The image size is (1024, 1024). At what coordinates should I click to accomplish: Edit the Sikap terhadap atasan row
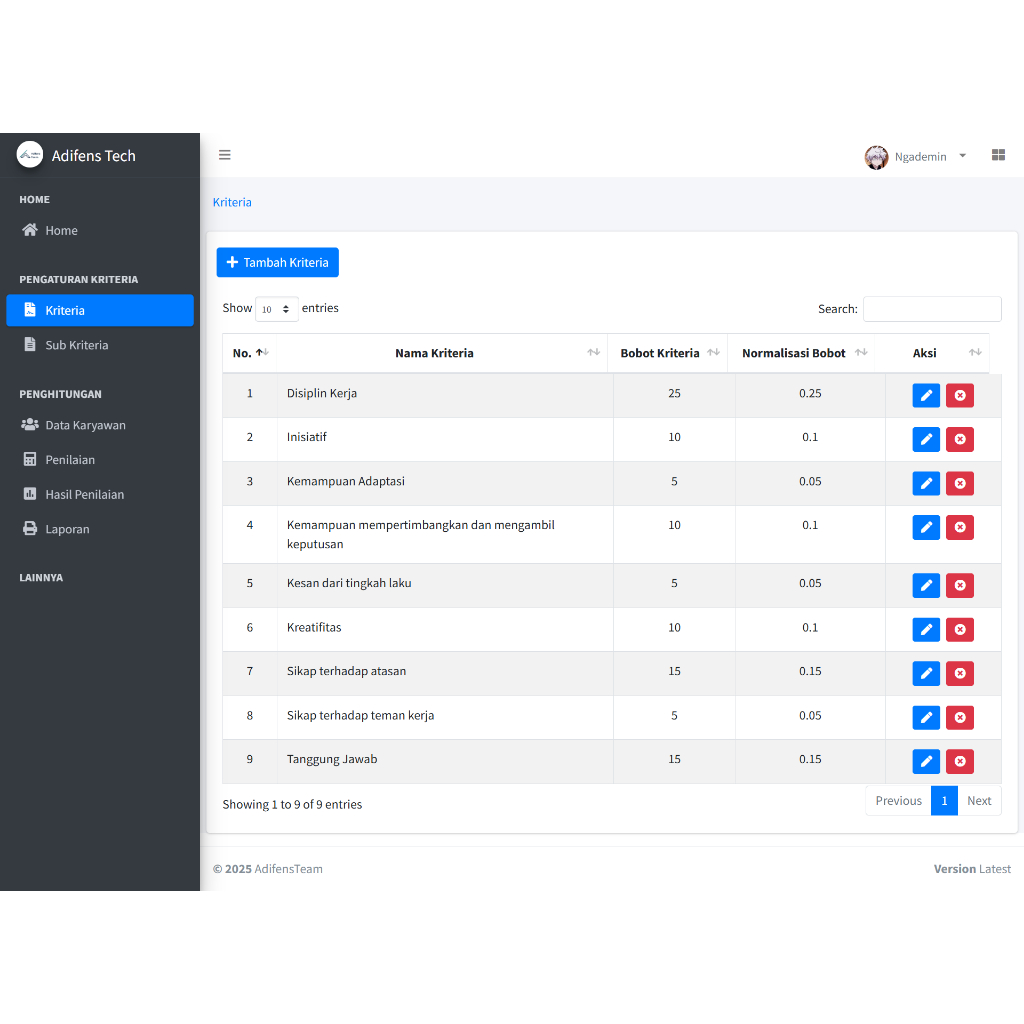tap(926, 674)
